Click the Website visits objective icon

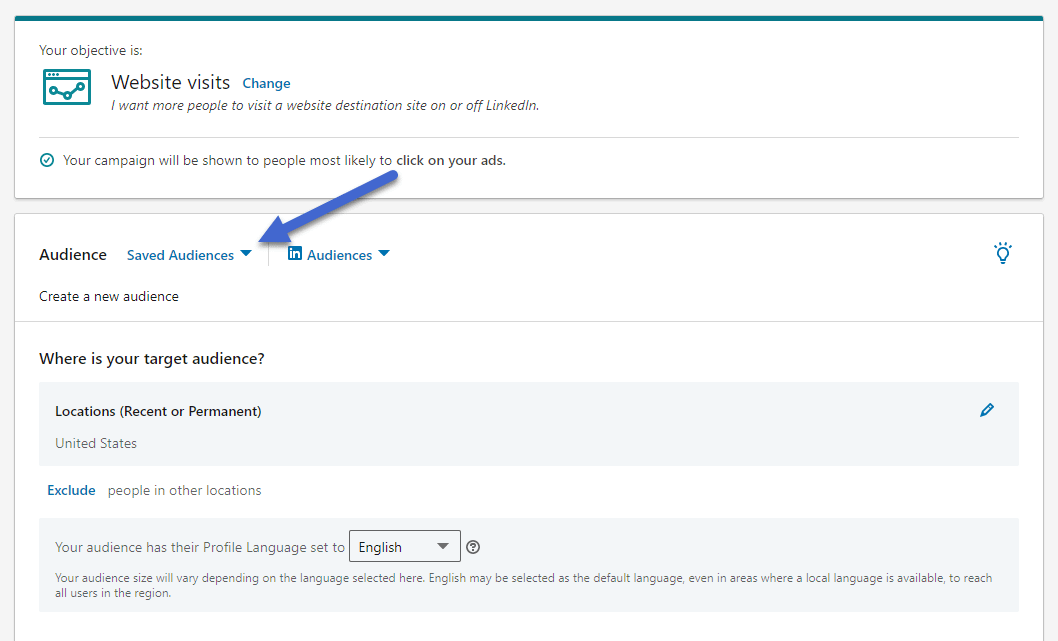point(67,87)
